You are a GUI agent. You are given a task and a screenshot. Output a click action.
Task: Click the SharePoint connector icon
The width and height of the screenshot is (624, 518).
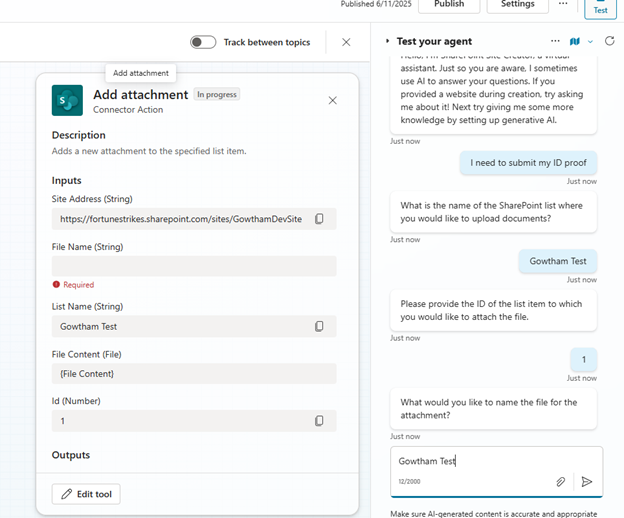(67, 100)
